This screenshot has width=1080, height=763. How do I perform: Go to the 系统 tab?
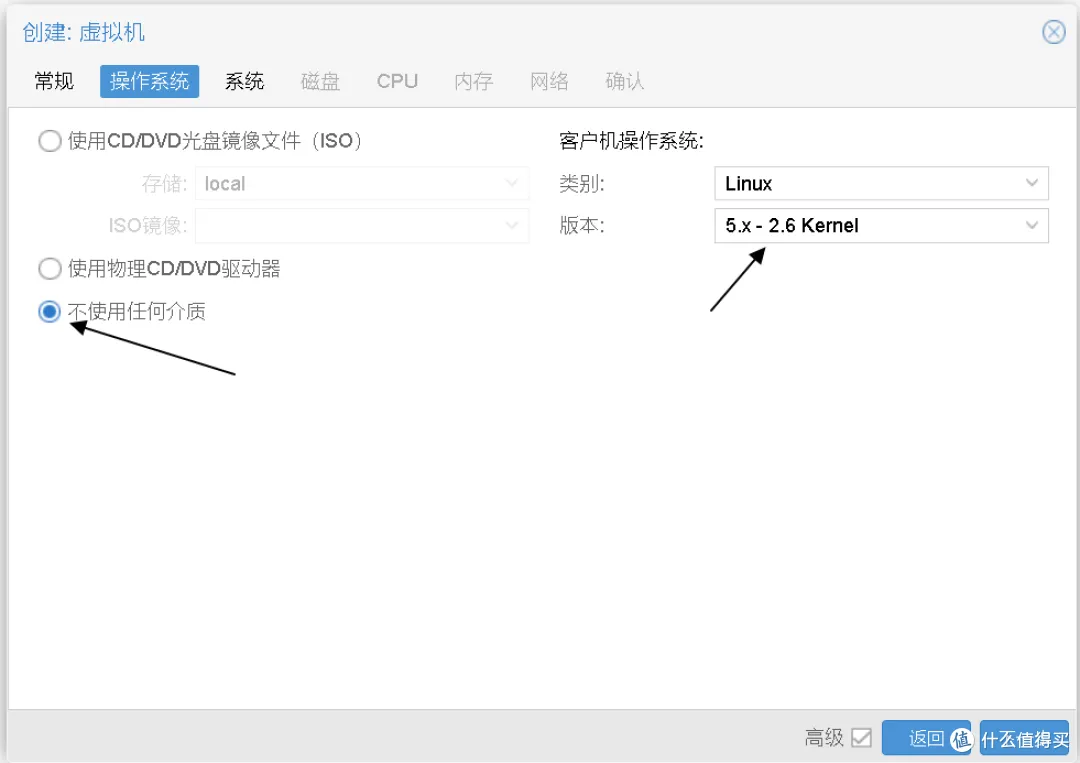click(244, 82)
